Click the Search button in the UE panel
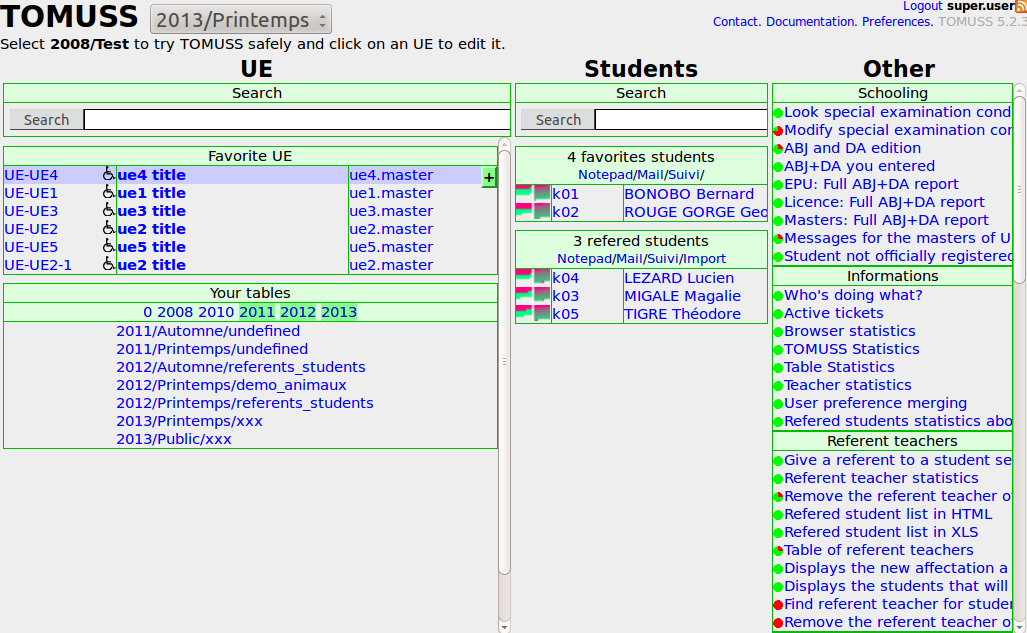Viewport: 1027px width, 633px height. point(46,118)
